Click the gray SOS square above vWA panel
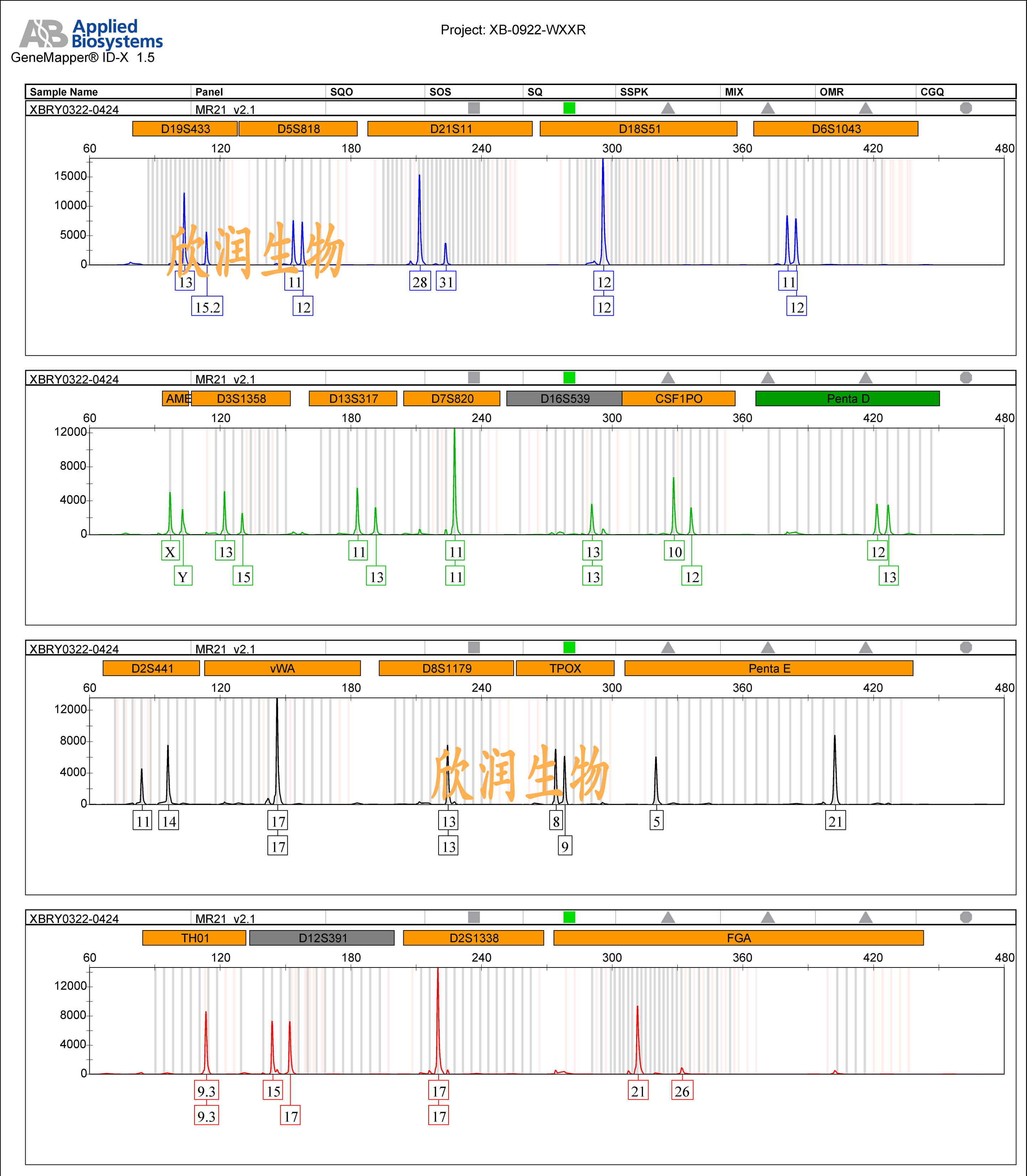This screenshot has width=1027, height=1176. [474, 647]
